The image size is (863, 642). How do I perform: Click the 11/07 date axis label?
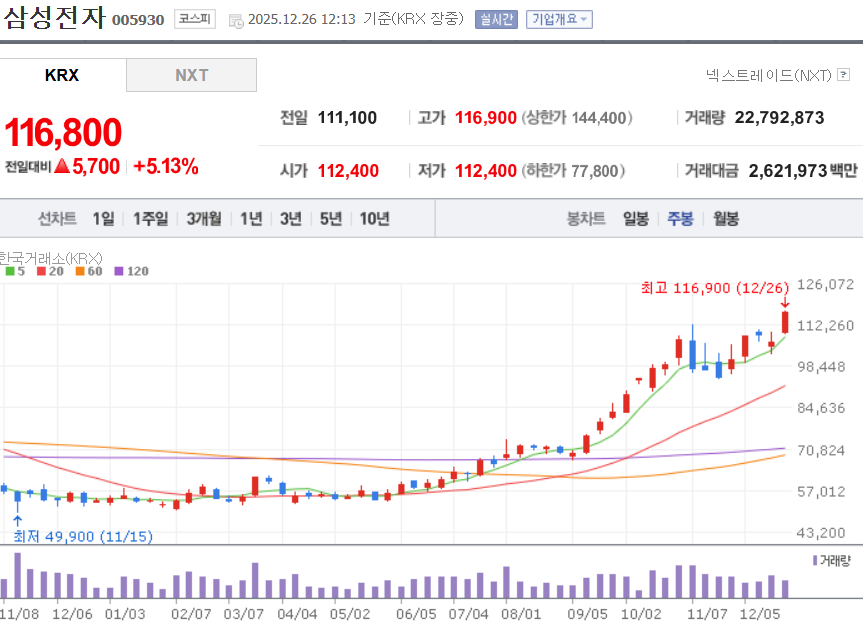[x=707, y=614]
